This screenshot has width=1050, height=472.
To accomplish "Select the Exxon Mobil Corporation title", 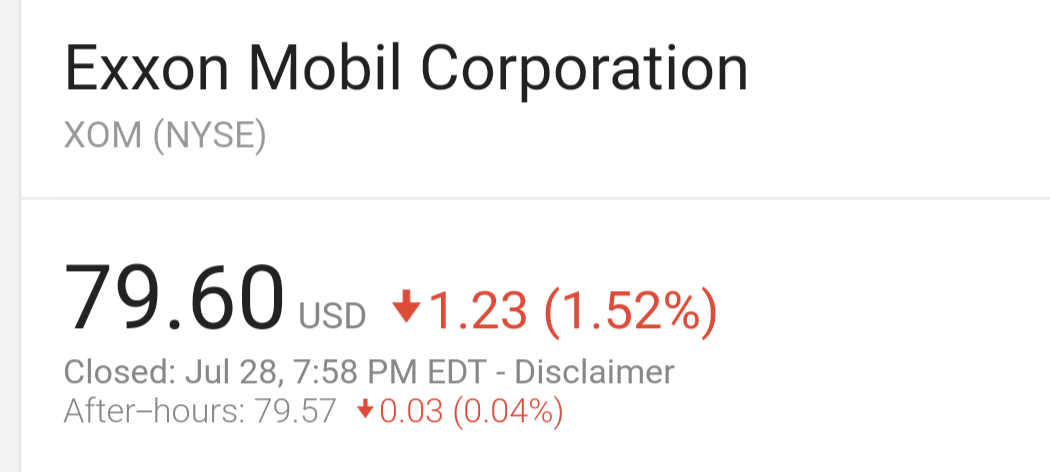I will 406,69.
